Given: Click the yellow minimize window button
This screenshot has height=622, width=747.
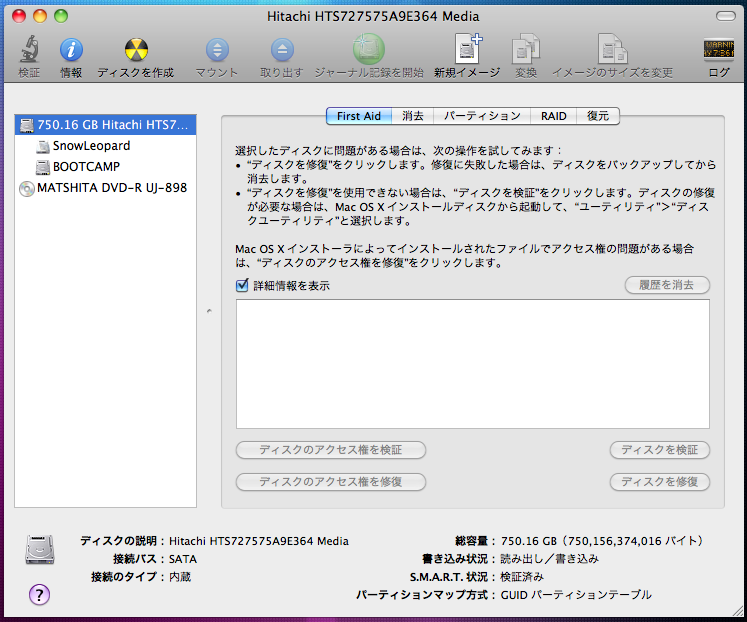Looking at the screenshot, I should pyautogui.click(x=40, y=16).
